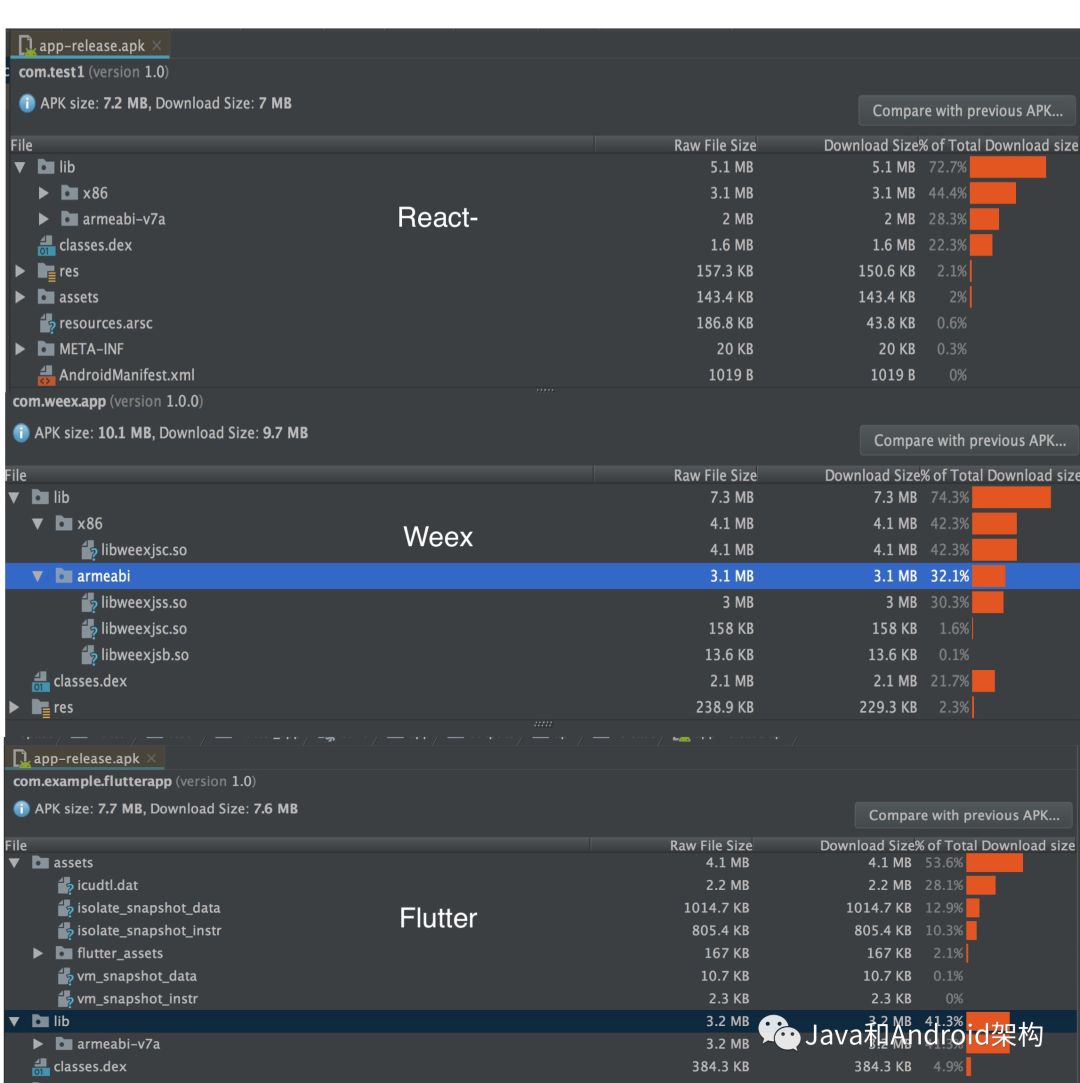Click the package name com.weex.app
This screenshot has height=1083, width=1080.
tap(59, 401)
